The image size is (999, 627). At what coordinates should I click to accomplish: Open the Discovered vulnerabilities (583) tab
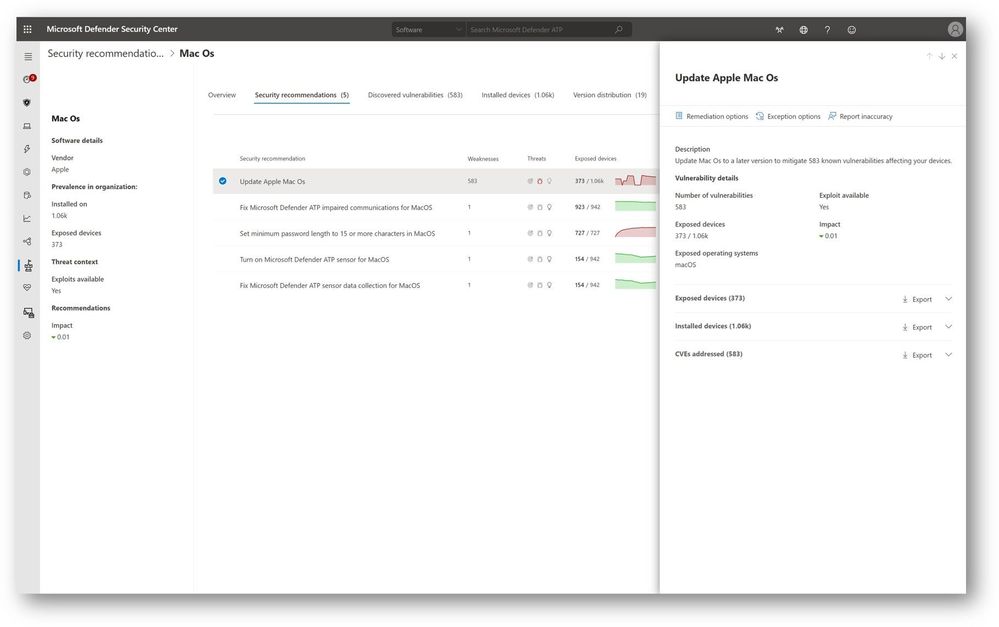(x=415, y=95)
